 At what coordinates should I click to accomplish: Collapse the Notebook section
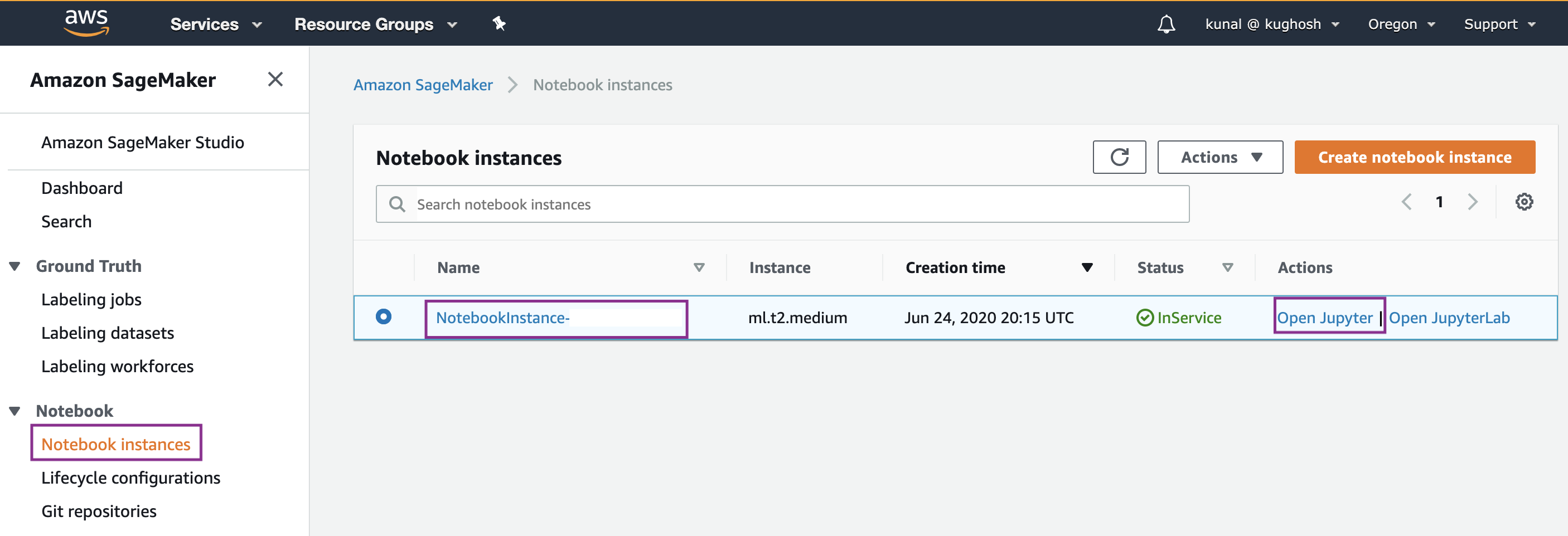15,411
